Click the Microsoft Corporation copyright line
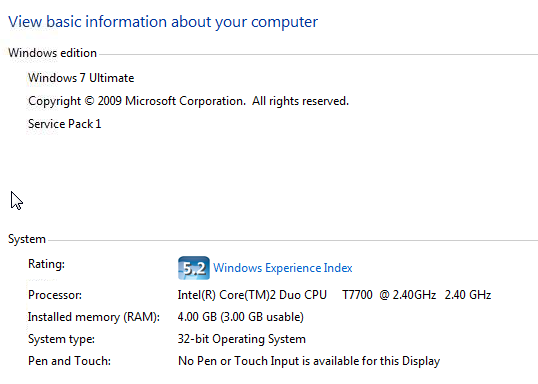538x384 pixels. [188, 101]
